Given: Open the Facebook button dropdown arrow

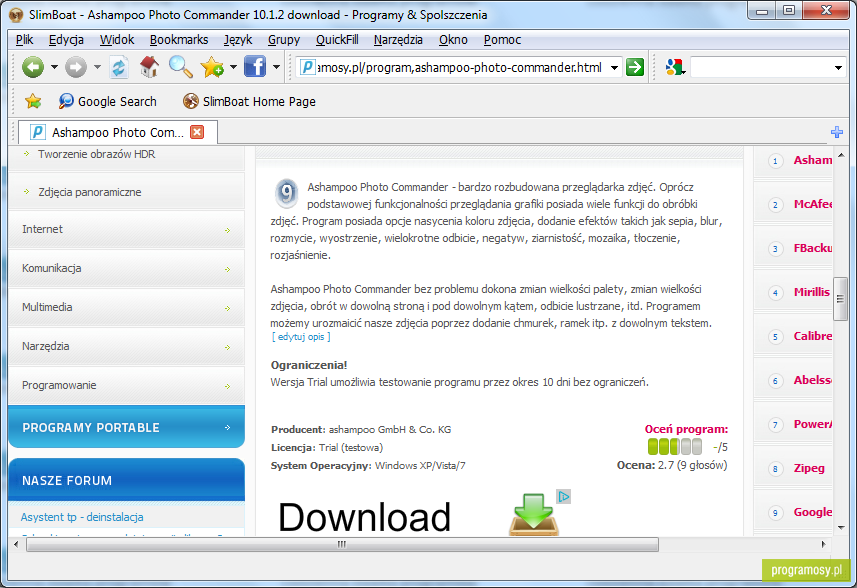Looking at the screenshot, I should coord(276,67).
